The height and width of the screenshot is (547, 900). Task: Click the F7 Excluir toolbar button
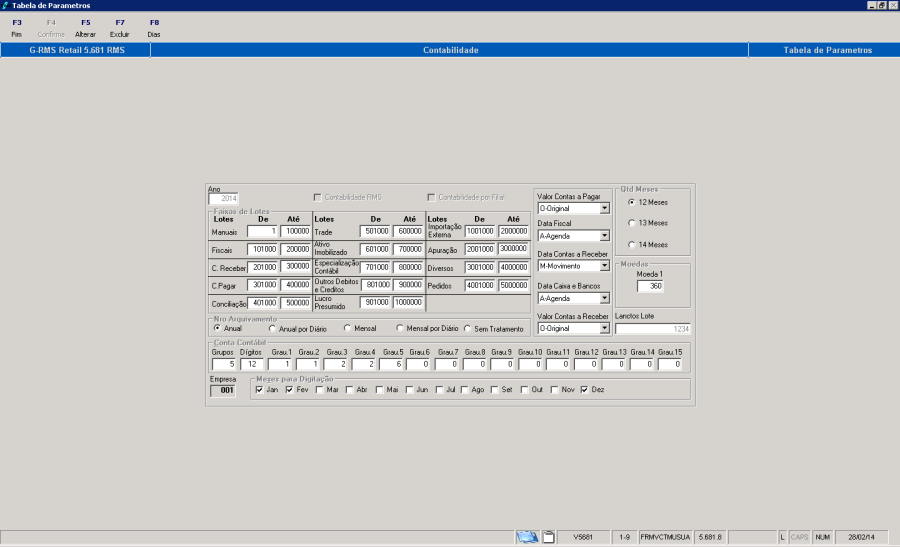pos(119,28)
